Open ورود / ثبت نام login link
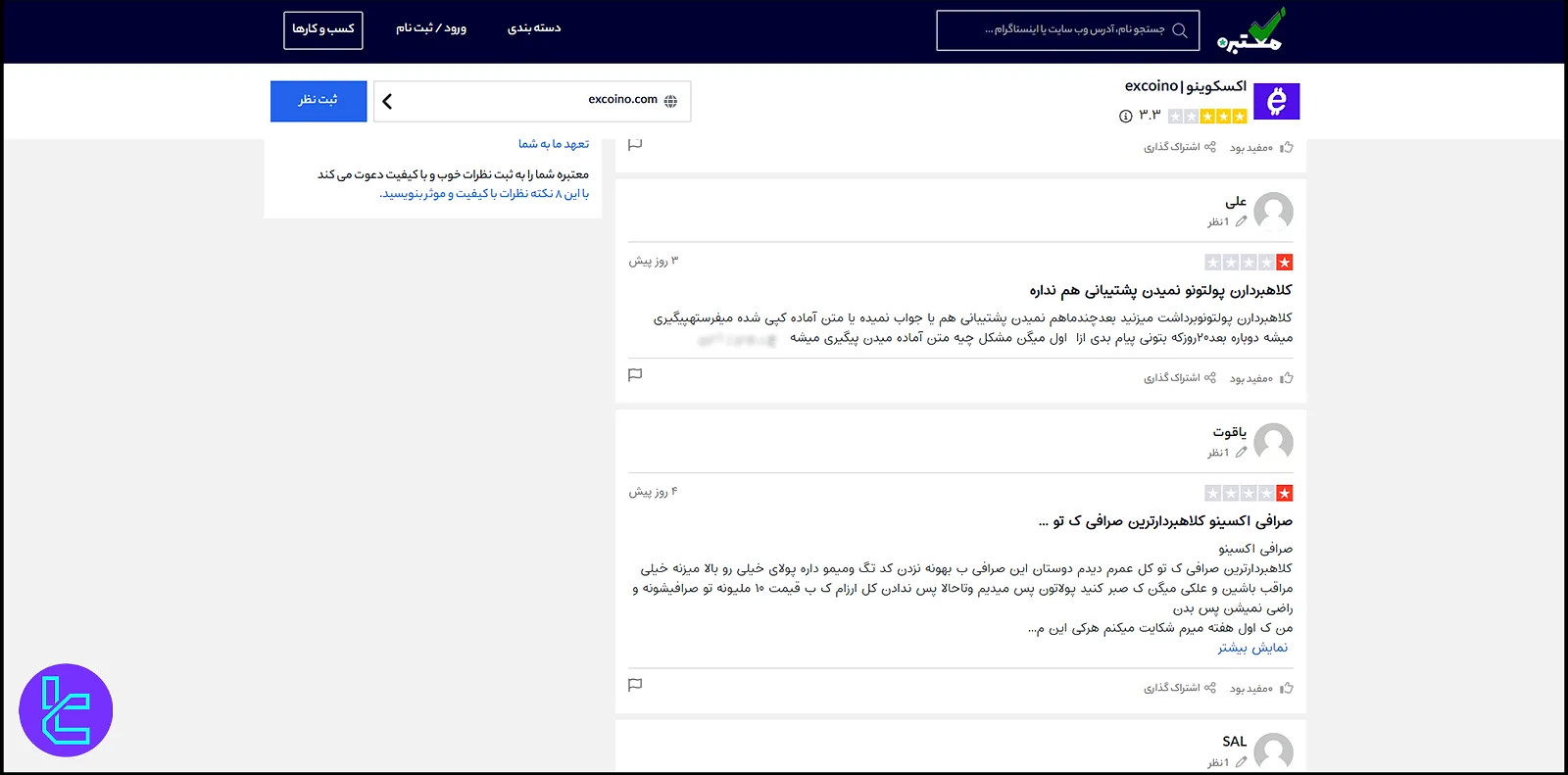Viewport: 1568px width, 775px height. click(x=431, y=28)
